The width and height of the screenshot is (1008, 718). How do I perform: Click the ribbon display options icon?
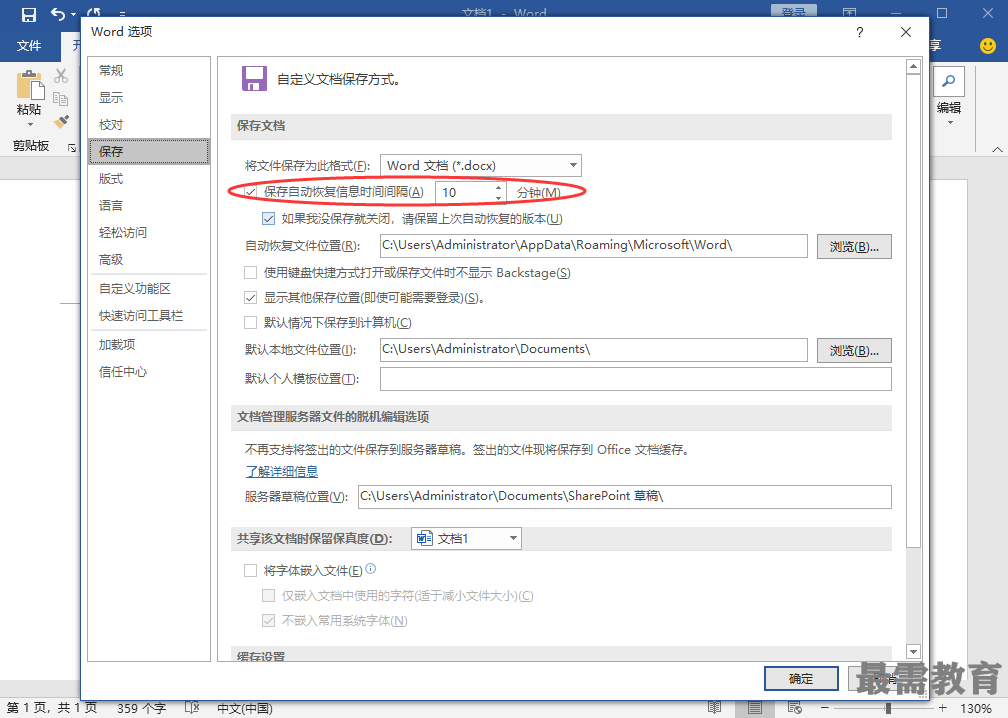click(x=849, y=13)
